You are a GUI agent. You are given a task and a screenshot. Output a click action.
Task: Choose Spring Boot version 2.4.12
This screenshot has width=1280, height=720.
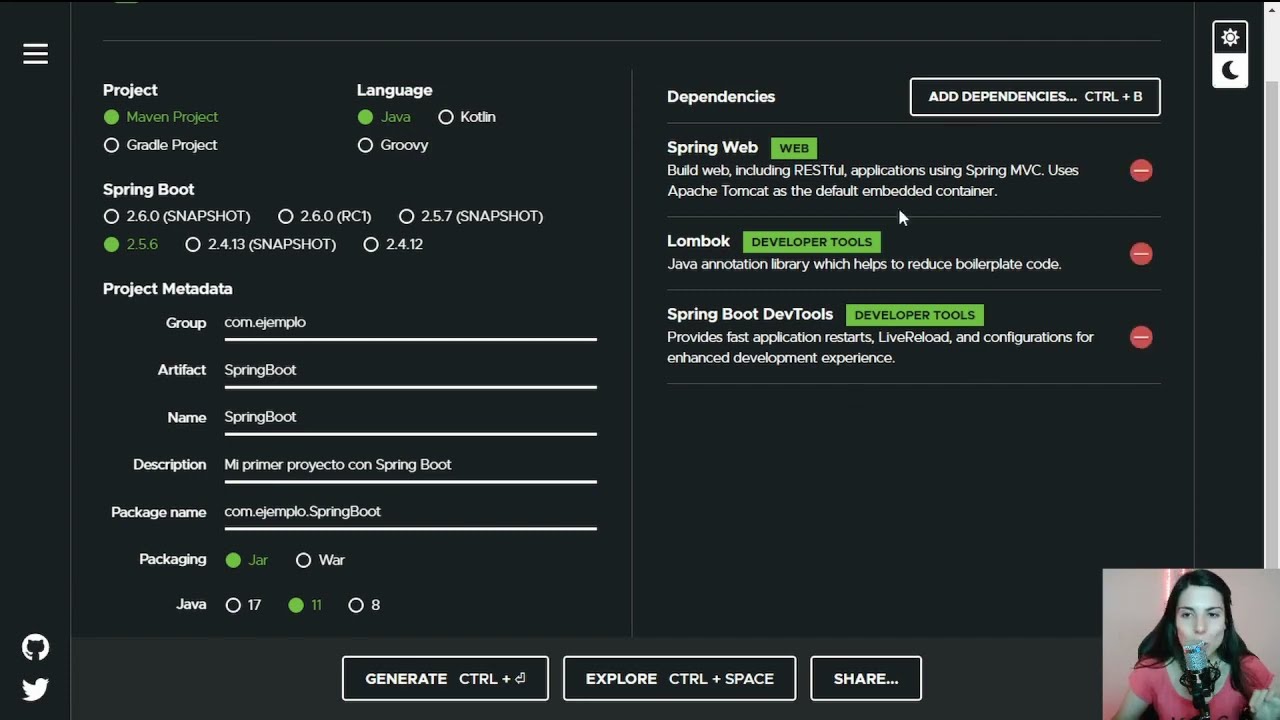[x=393, y=244]
